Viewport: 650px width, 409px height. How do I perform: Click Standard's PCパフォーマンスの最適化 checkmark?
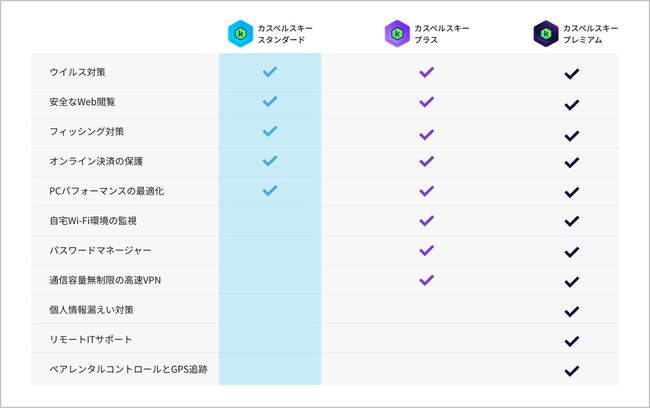click(269, 190)
